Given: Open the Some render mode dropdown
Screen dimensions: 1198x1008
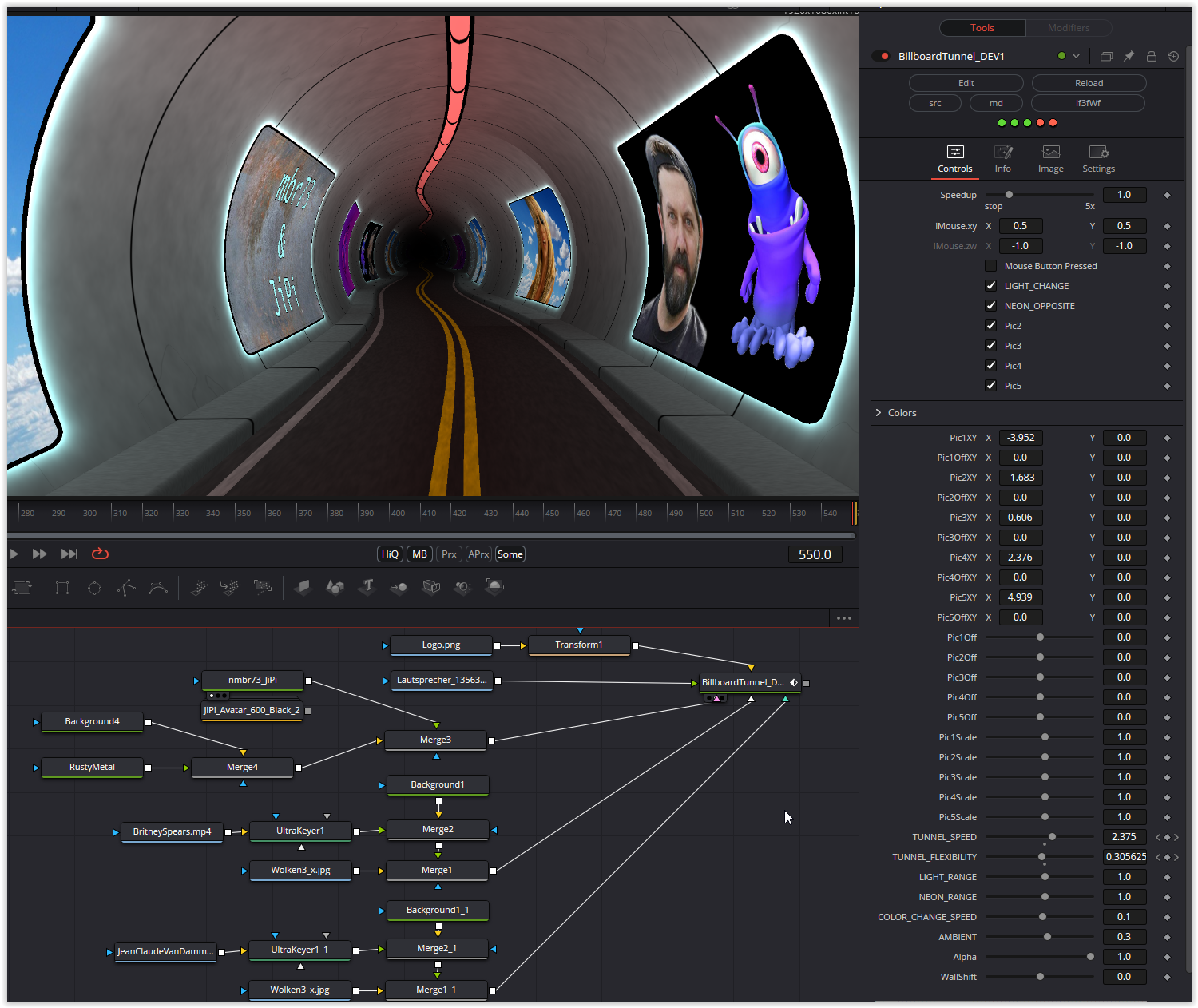Looking at the screenshot, I should click(x=510, y=554).
